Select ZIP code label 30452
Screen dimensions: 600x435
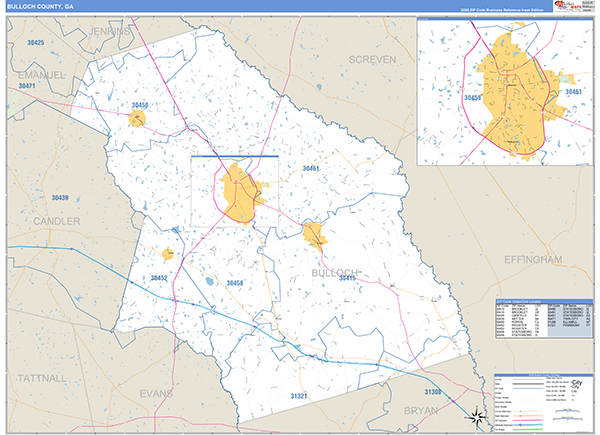pyautogui.click(x=159, y=278)
